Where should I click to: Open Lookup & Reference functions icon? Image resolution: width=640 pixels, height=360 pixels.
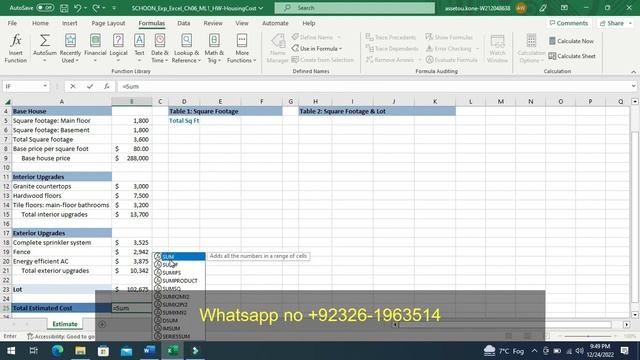click(x=186, y=40)
